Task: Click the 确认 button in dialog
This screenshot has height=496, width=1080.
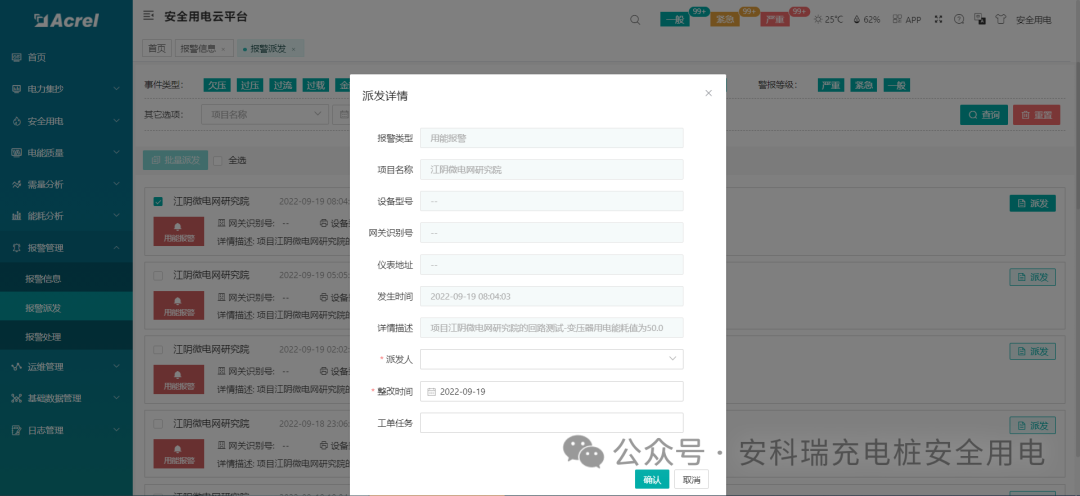Action: (652, 480)
